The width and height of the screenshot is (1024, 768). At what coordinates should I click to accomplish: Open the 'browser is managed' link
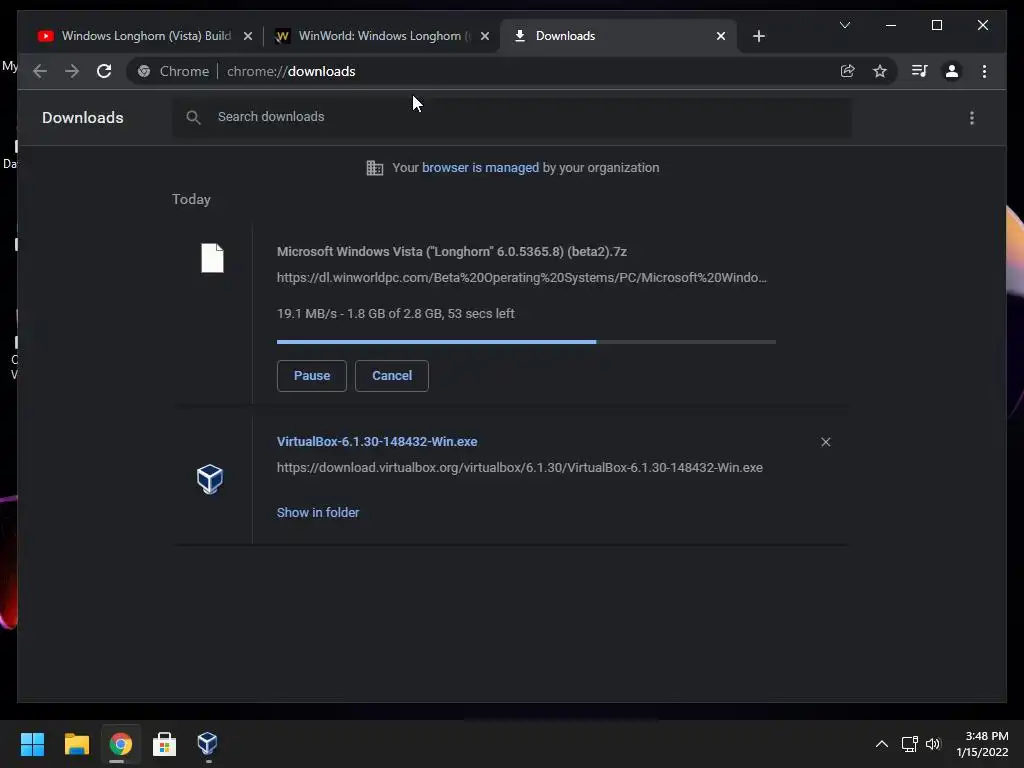pyautogui.click(x=480, y=168)
